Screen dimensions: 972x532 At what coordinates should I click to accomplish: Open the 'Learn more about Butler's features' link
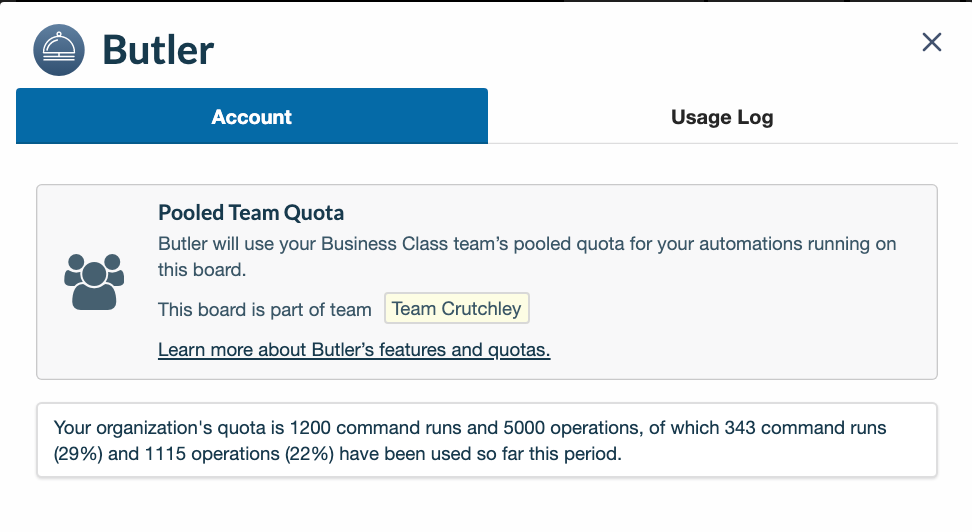pos(354,350)
